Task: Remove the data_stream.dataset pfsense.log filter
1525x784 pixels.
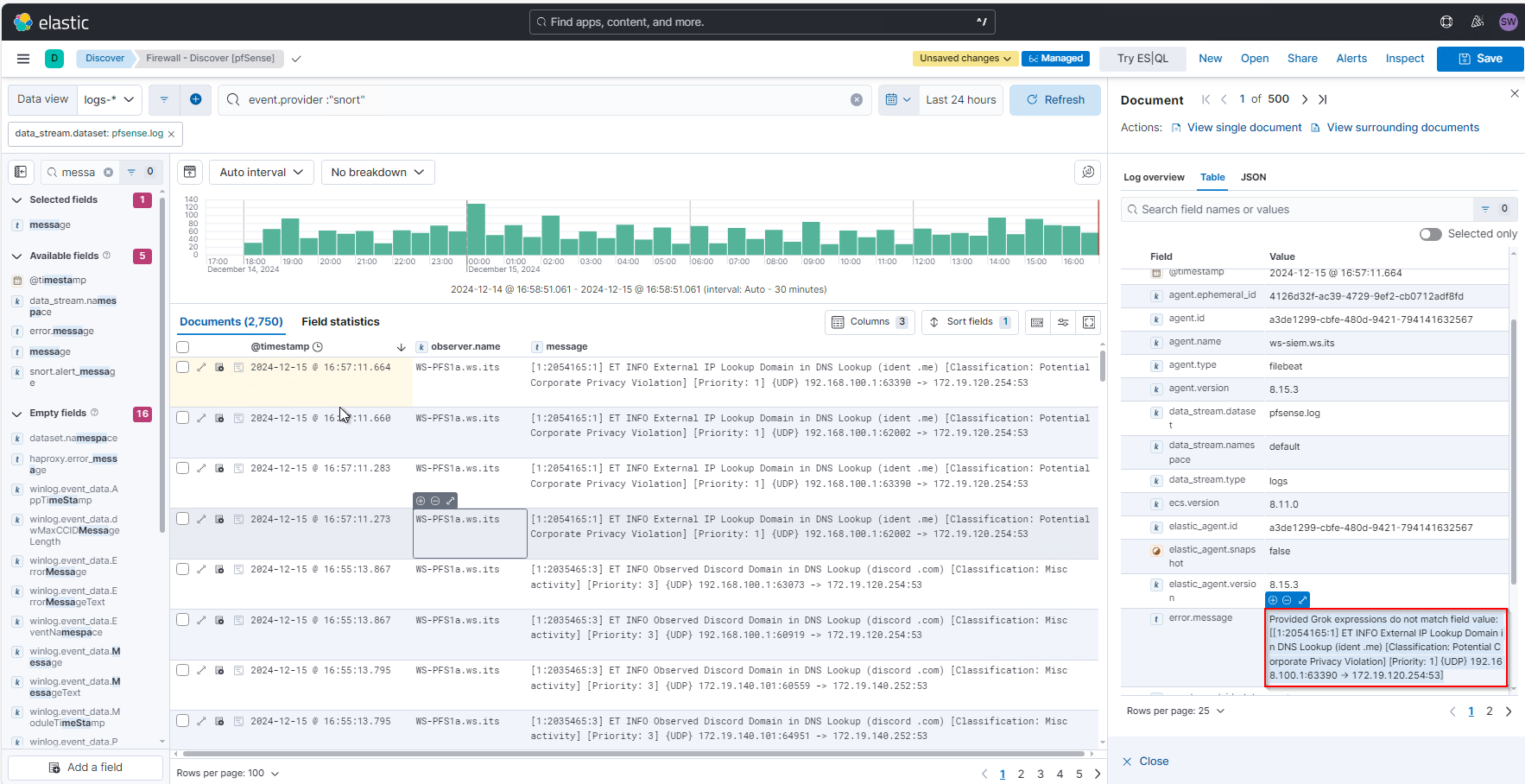Action: point(171,134)
